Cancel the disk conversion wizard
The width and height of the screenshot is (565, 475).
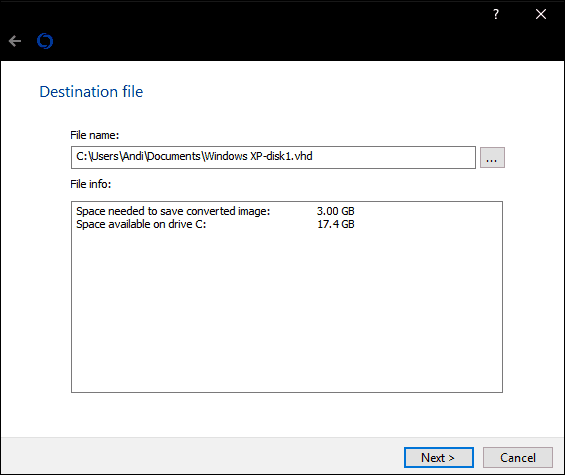(x=517, y=457)
